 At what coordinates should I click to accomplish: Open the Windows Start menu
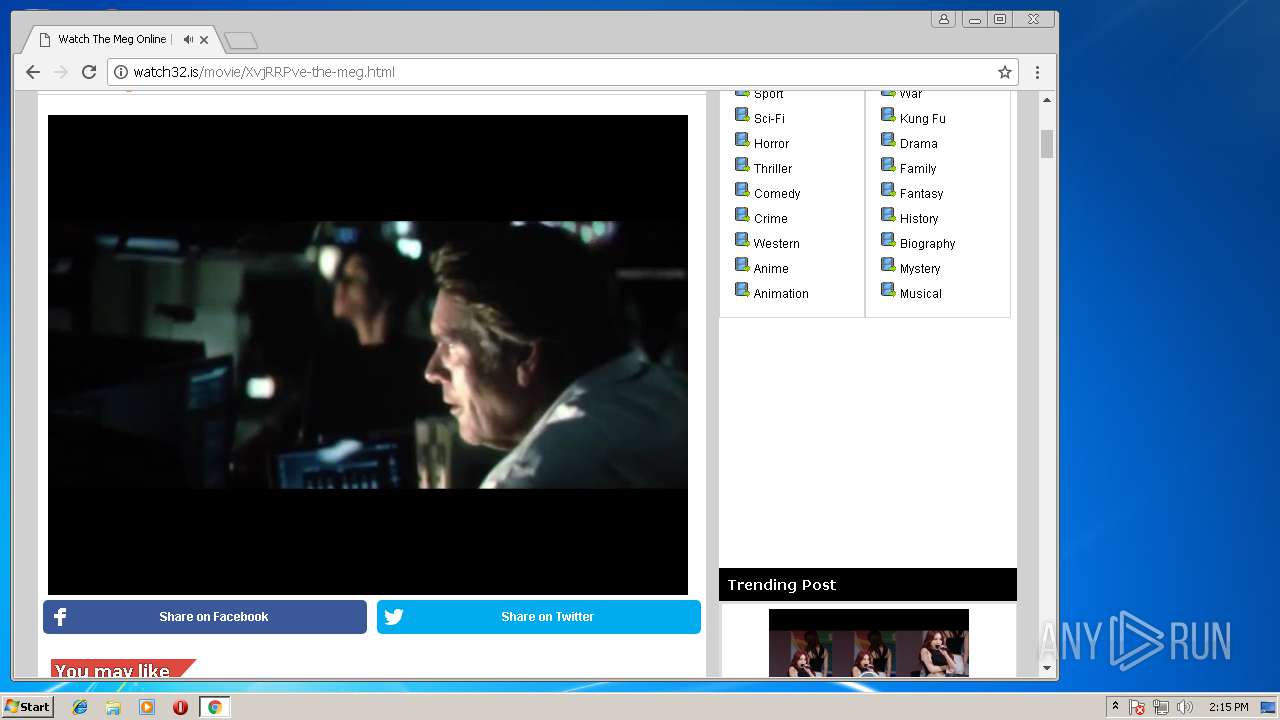point(27,706)
